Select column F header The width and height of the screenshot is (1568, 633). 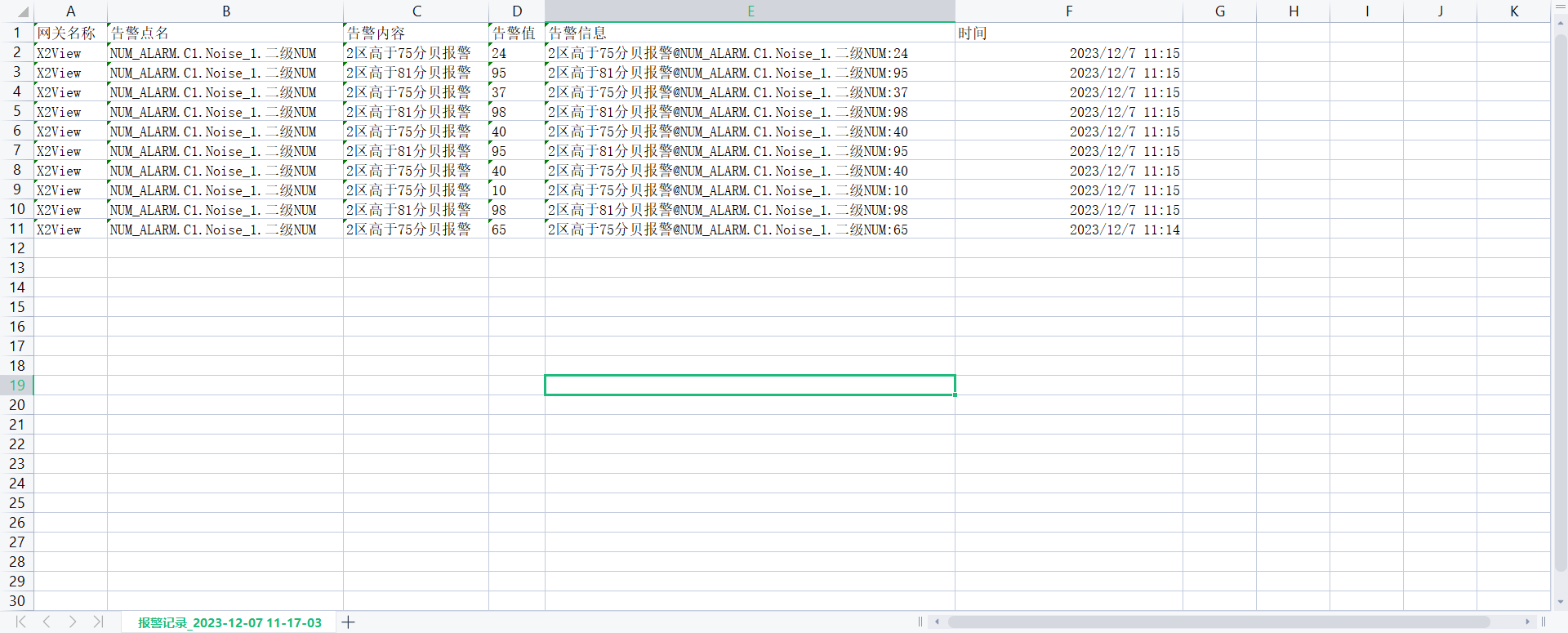point(1068,11)
